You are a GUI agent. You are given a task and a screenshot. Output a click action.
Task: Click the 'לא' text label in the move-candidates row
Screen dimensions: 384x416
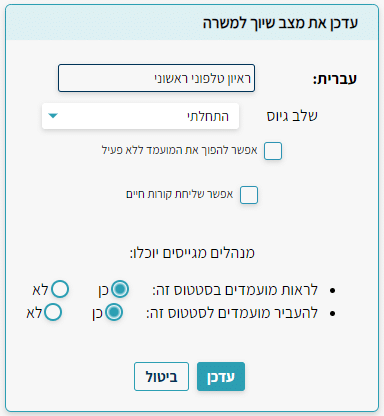coord(34,313)
